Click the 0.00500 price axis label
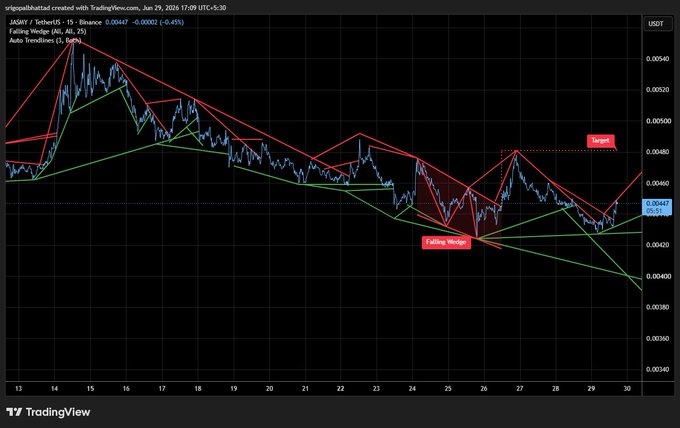This screenshot has height=428, width=680. [x=657, y=121]
